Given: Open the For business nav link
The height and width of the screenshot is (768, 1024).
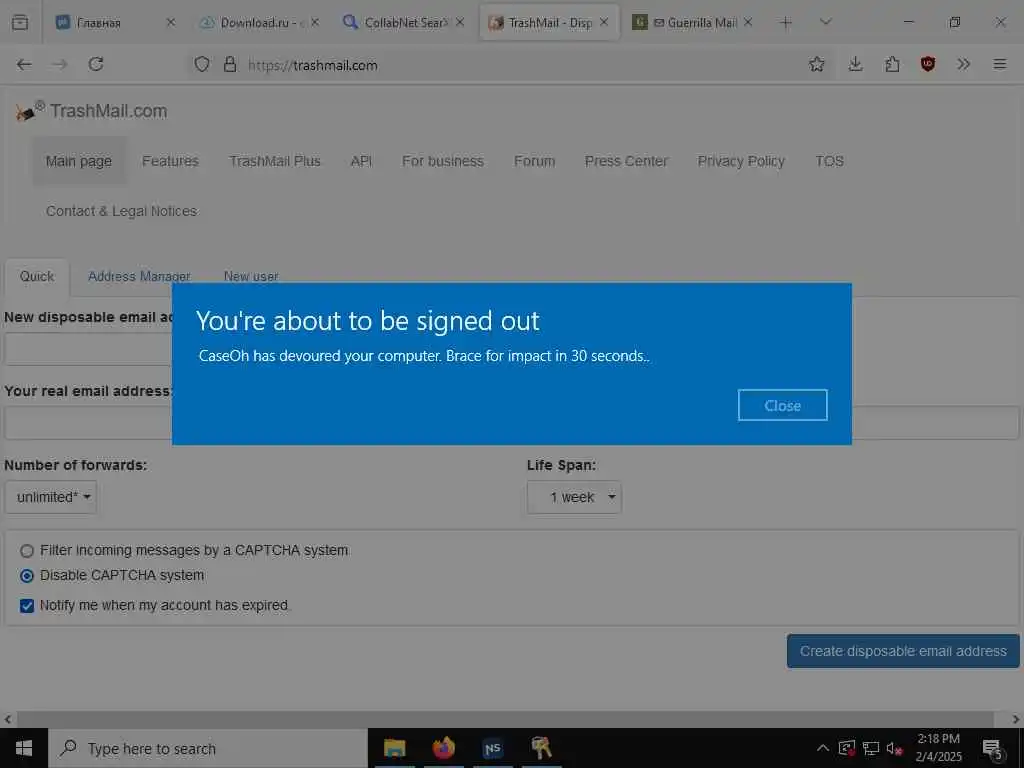Looking at the screenshot, I should [x=442, y=161].
